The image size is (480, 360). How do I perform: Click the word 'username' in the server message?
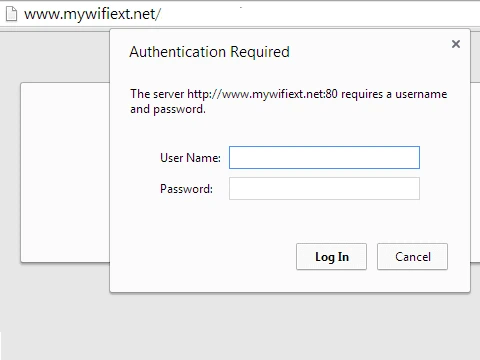[421, 94]
